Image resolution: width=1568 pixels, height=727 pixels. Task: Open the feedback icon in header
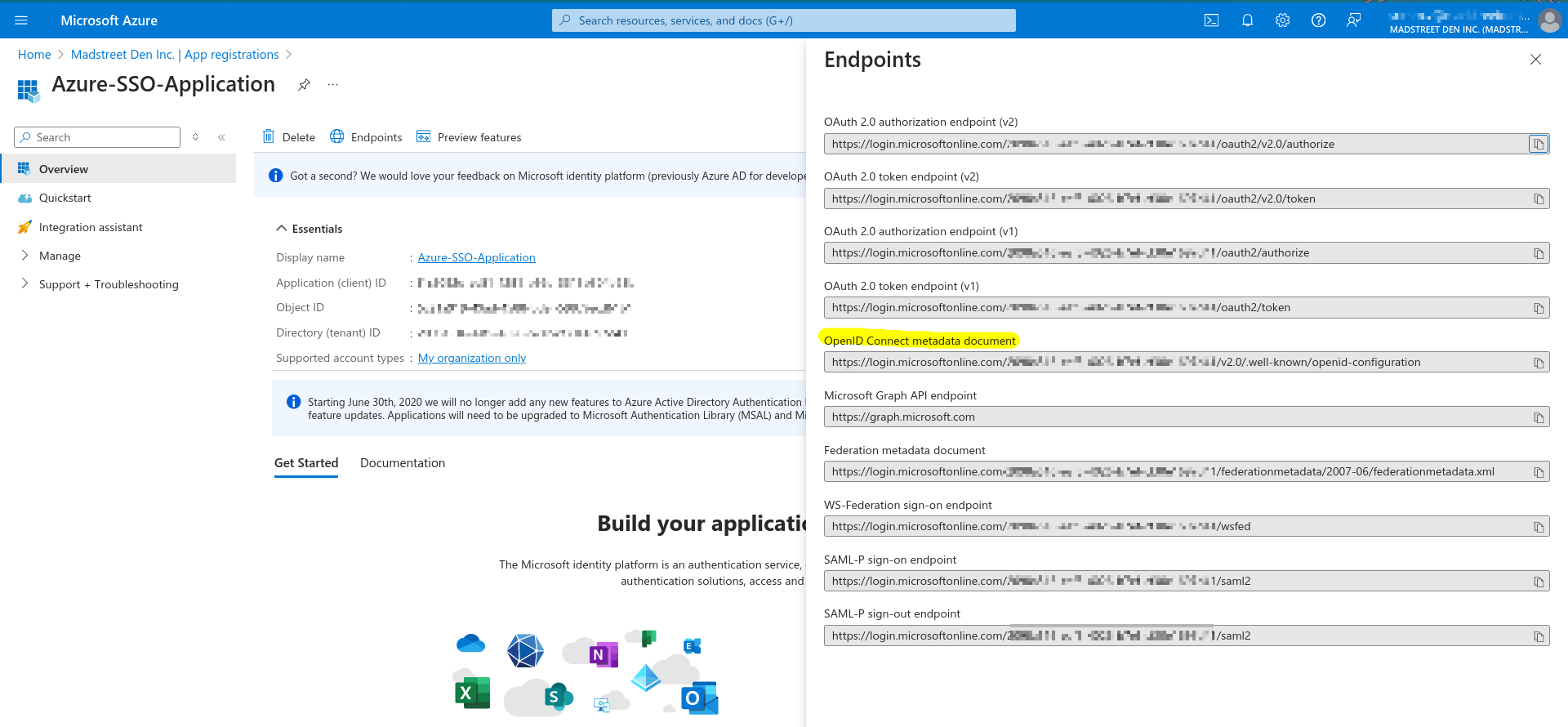pyautogui.click(x=1353, y=20)
